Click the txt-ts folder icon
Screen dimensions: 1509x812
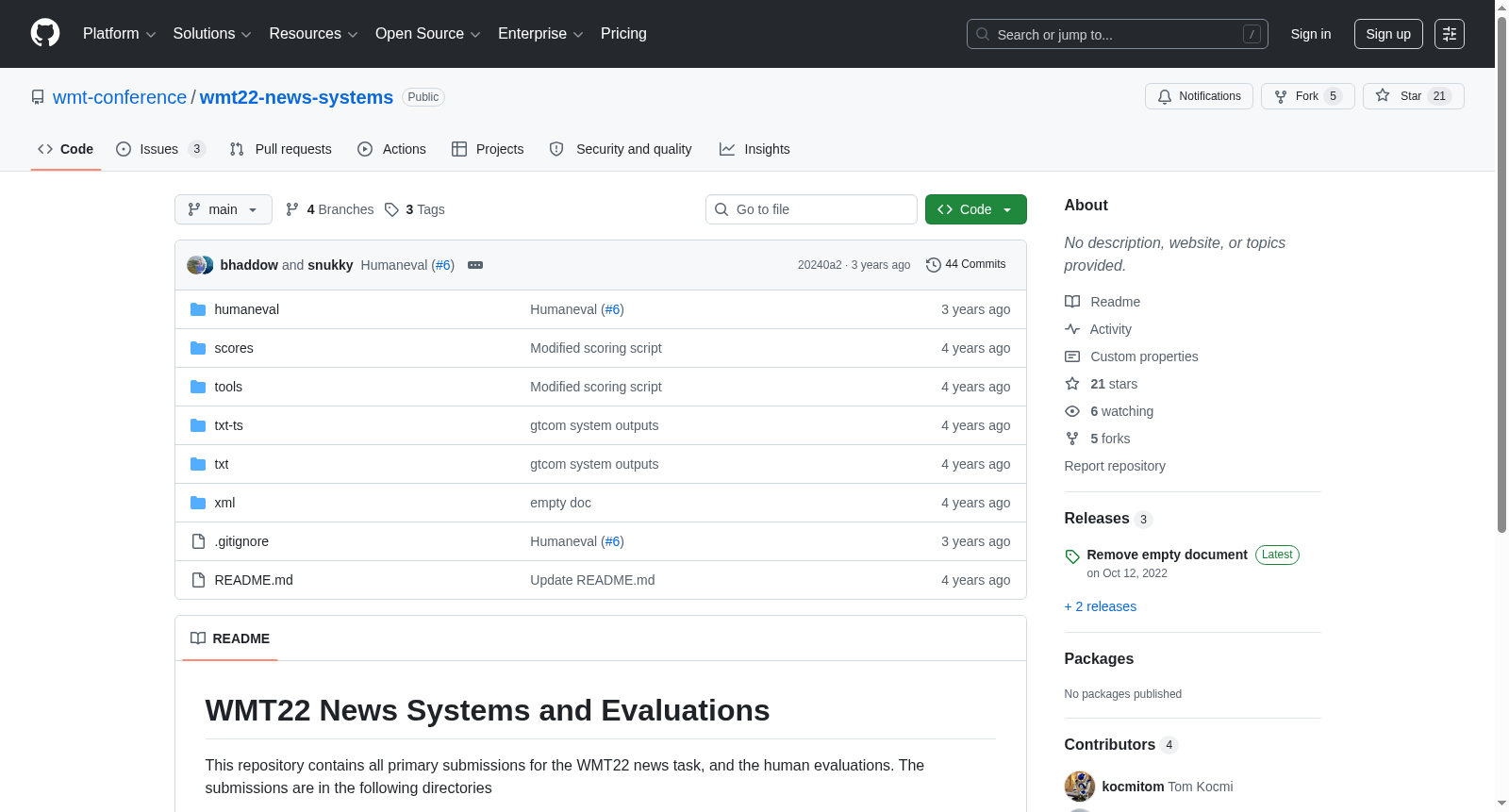pos(198,425)
